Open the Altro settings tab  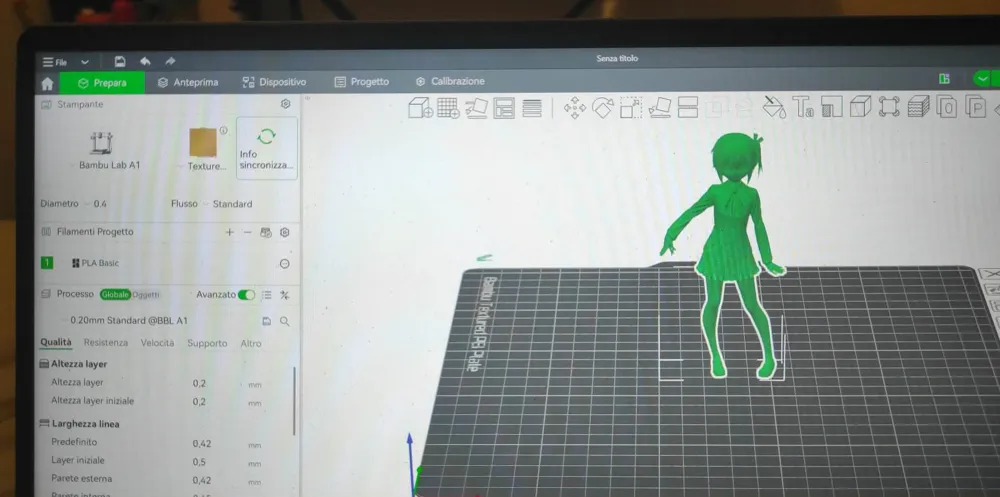[251, 343]
